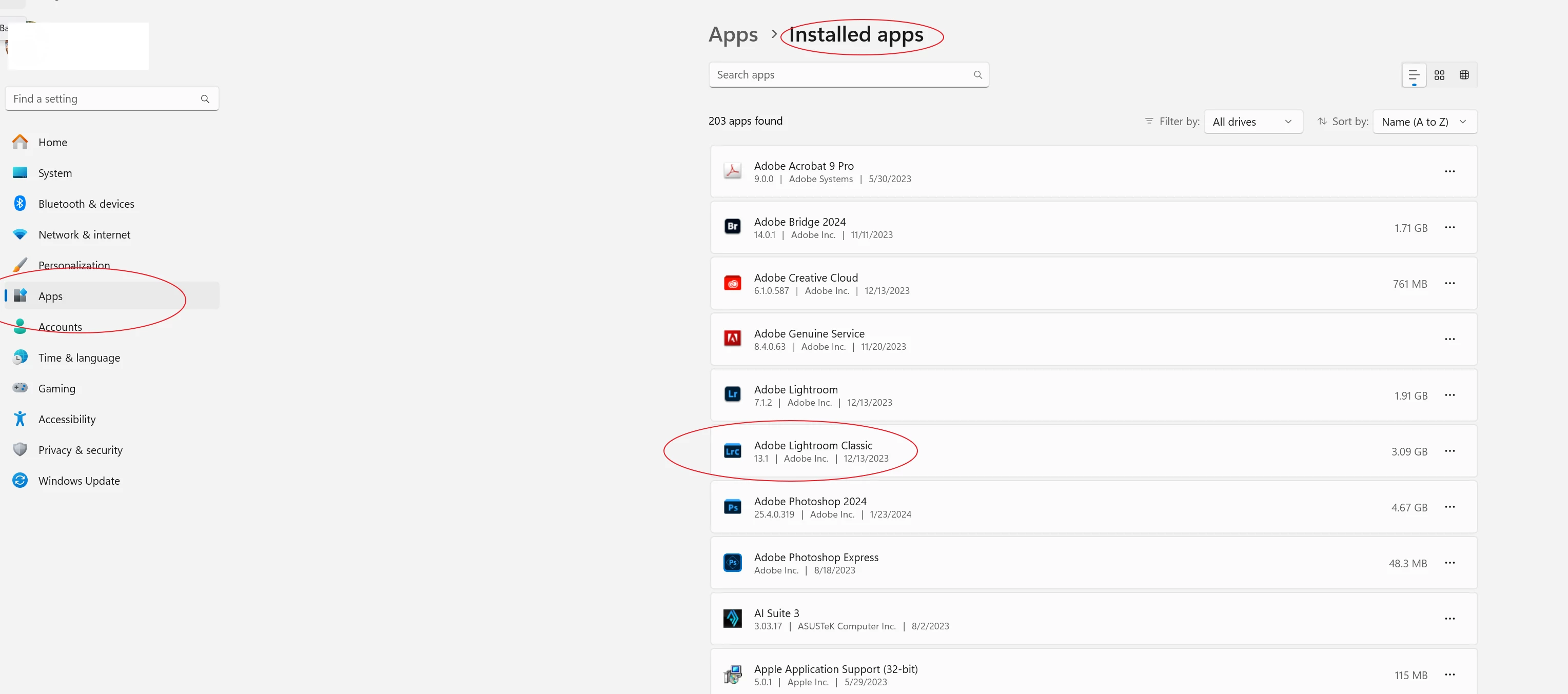Open more options for AI Suite 3

click(x=1449, y=619)
